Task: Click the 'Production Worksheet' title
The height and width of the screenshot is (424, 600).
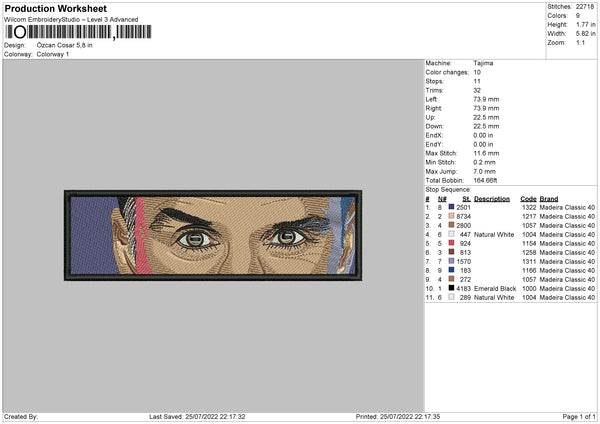Action: pyautogui.click(x=55, y=8)
